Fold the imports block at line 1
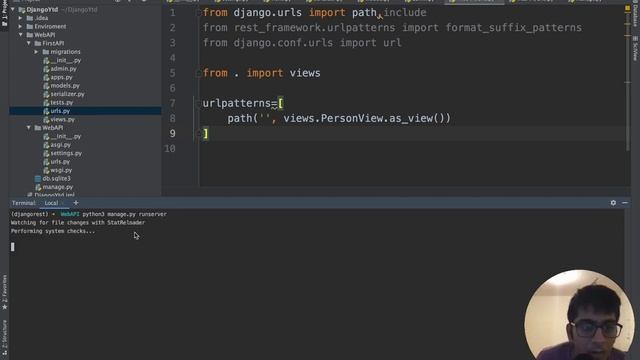 pyautogui.click(x=199, y=13)
